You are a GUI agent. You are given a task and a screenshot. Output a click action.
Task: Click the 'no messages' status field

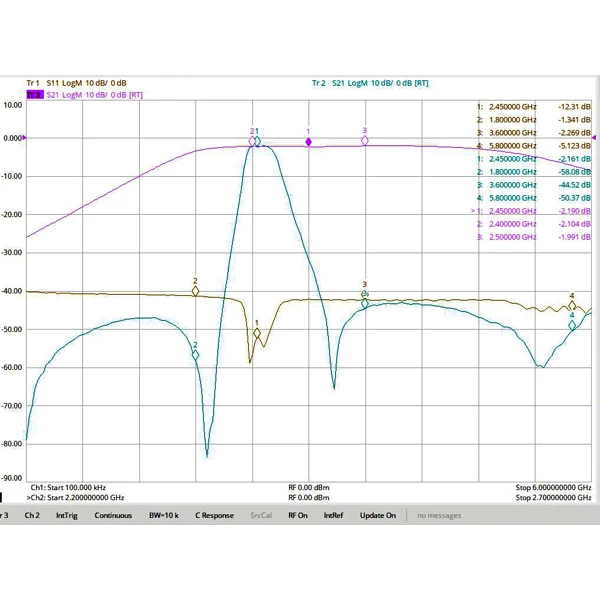point(439,515)
